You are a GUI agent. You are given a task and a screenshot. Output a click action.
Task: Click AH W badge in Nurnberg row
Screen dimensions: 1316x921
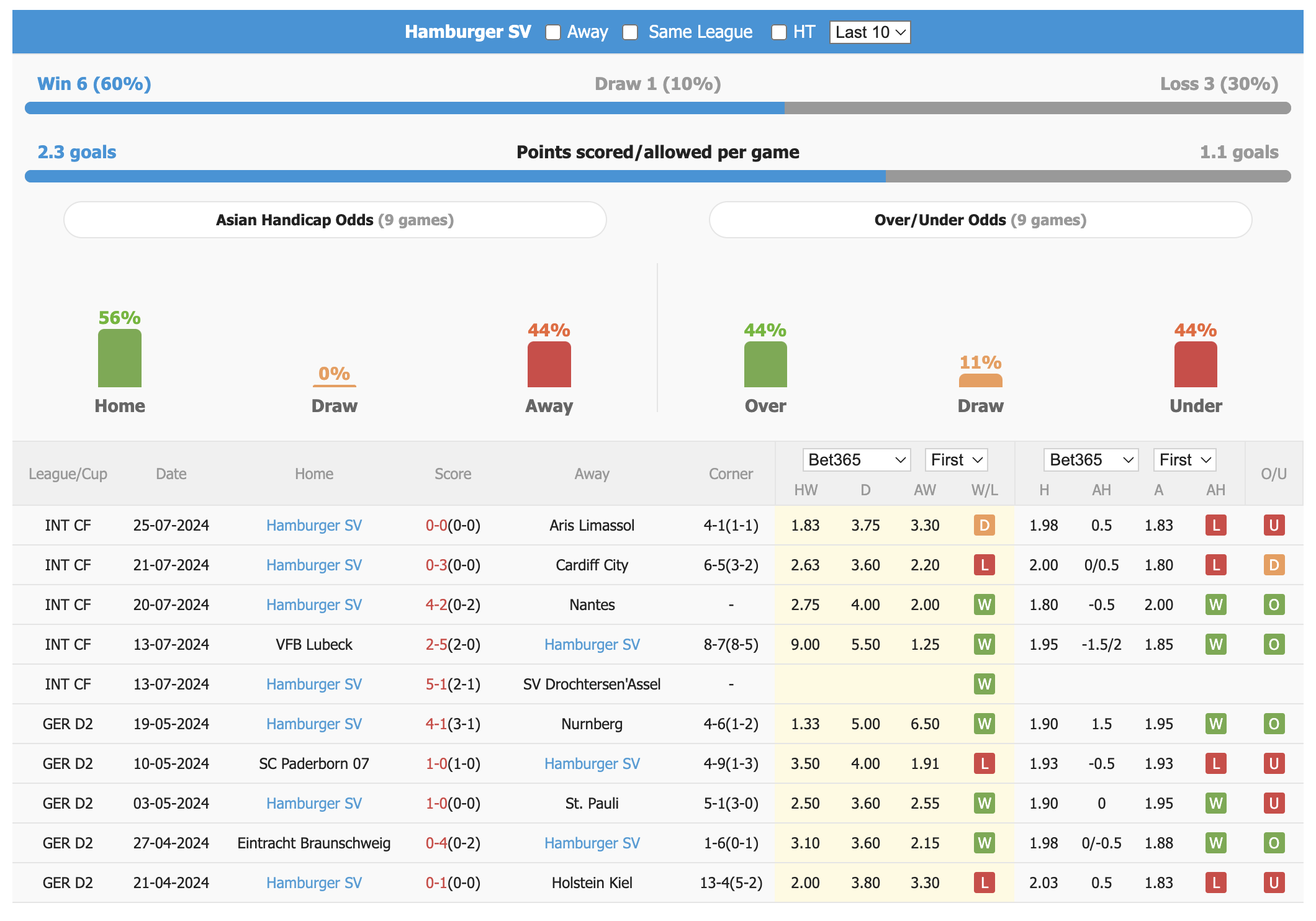pyautogui.click(x=1216, y=724)
